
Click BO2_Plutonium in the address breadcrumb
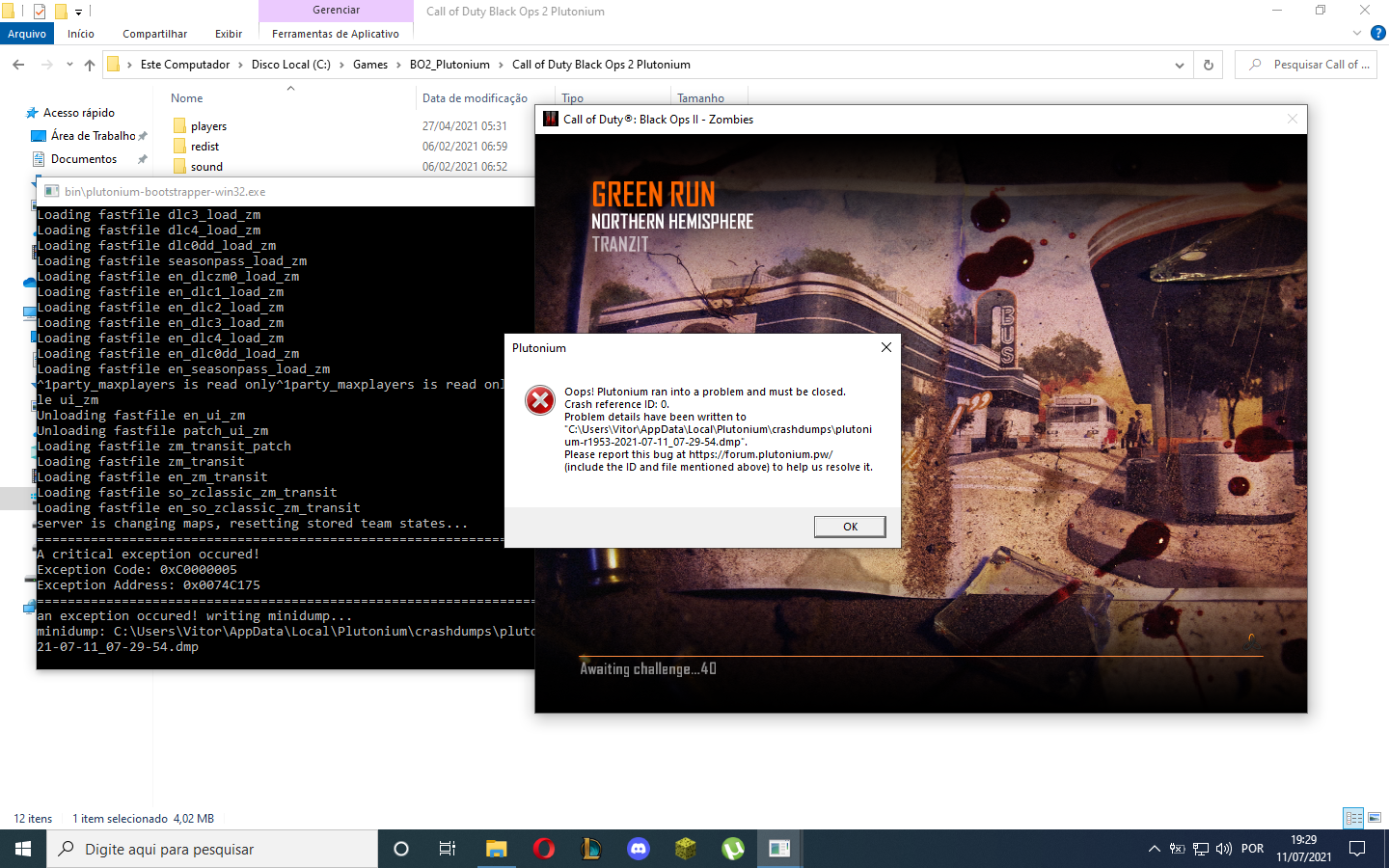tap(449, 65)
